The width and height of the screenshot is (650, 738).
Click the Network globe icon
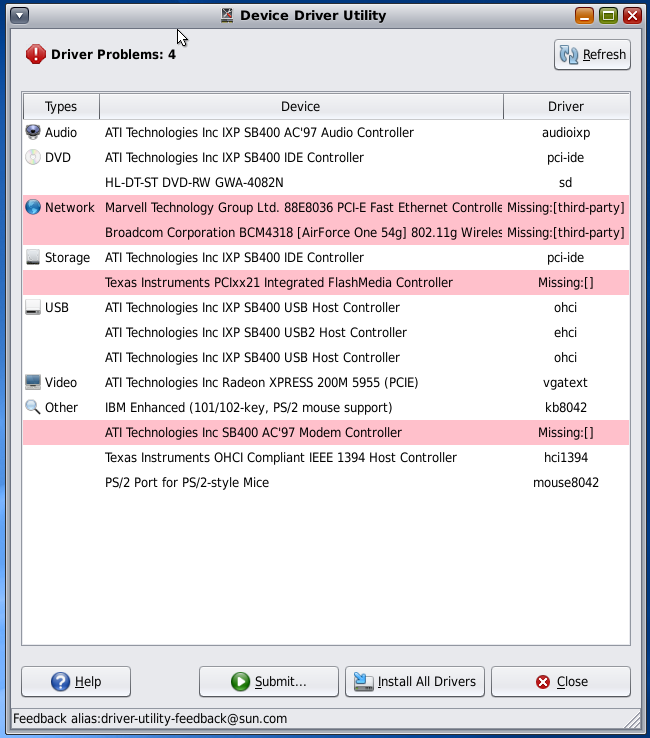pos(33,207)
